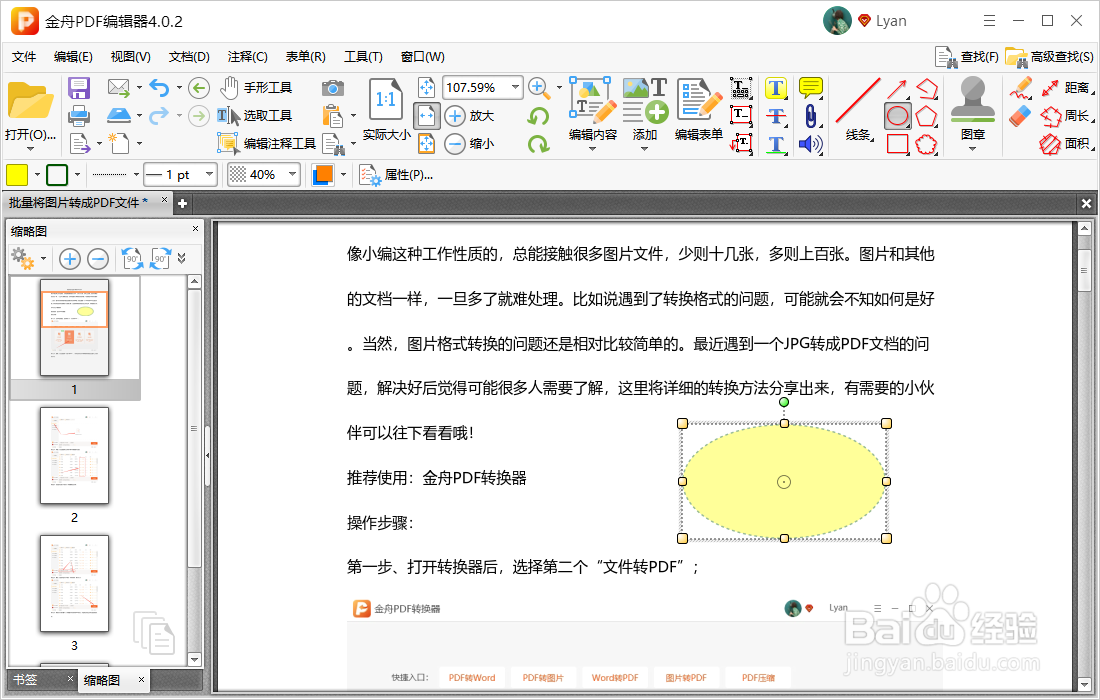
Task: Select the Distance (距离) measure tool
Action: 1067,88
